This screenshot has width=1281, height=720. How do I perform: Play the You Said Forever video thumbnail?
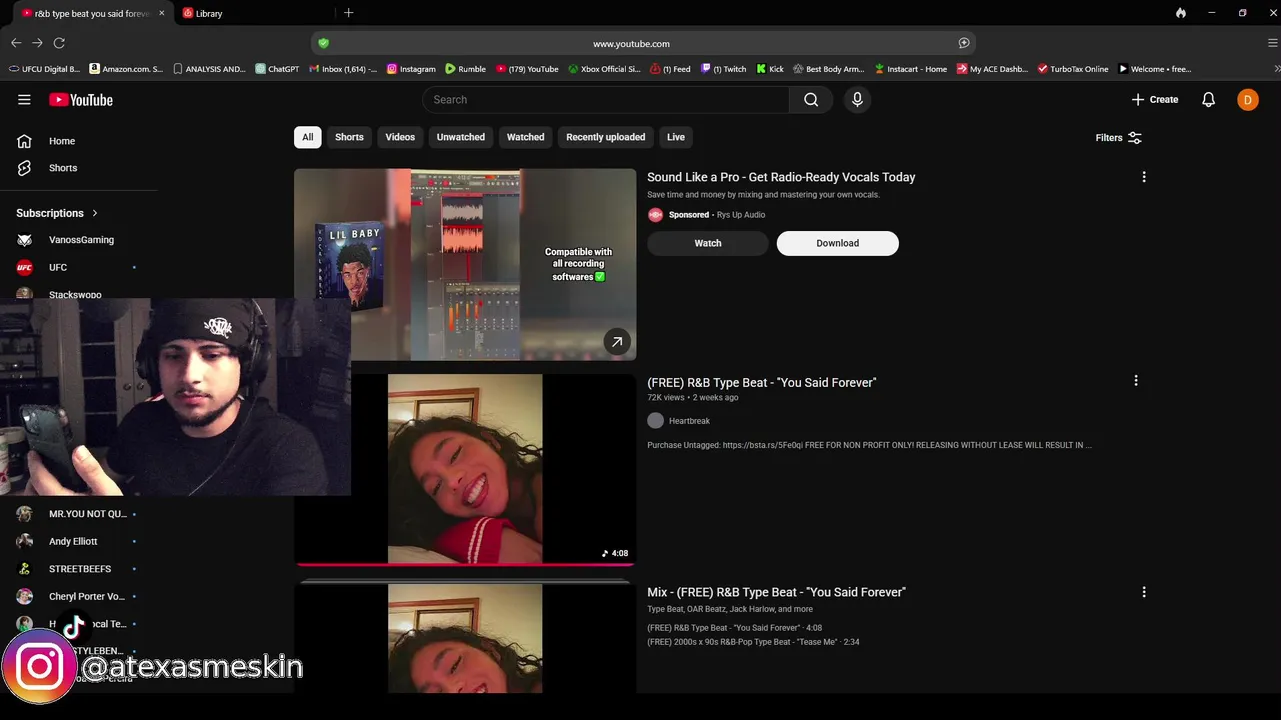(x=465, y=469)
